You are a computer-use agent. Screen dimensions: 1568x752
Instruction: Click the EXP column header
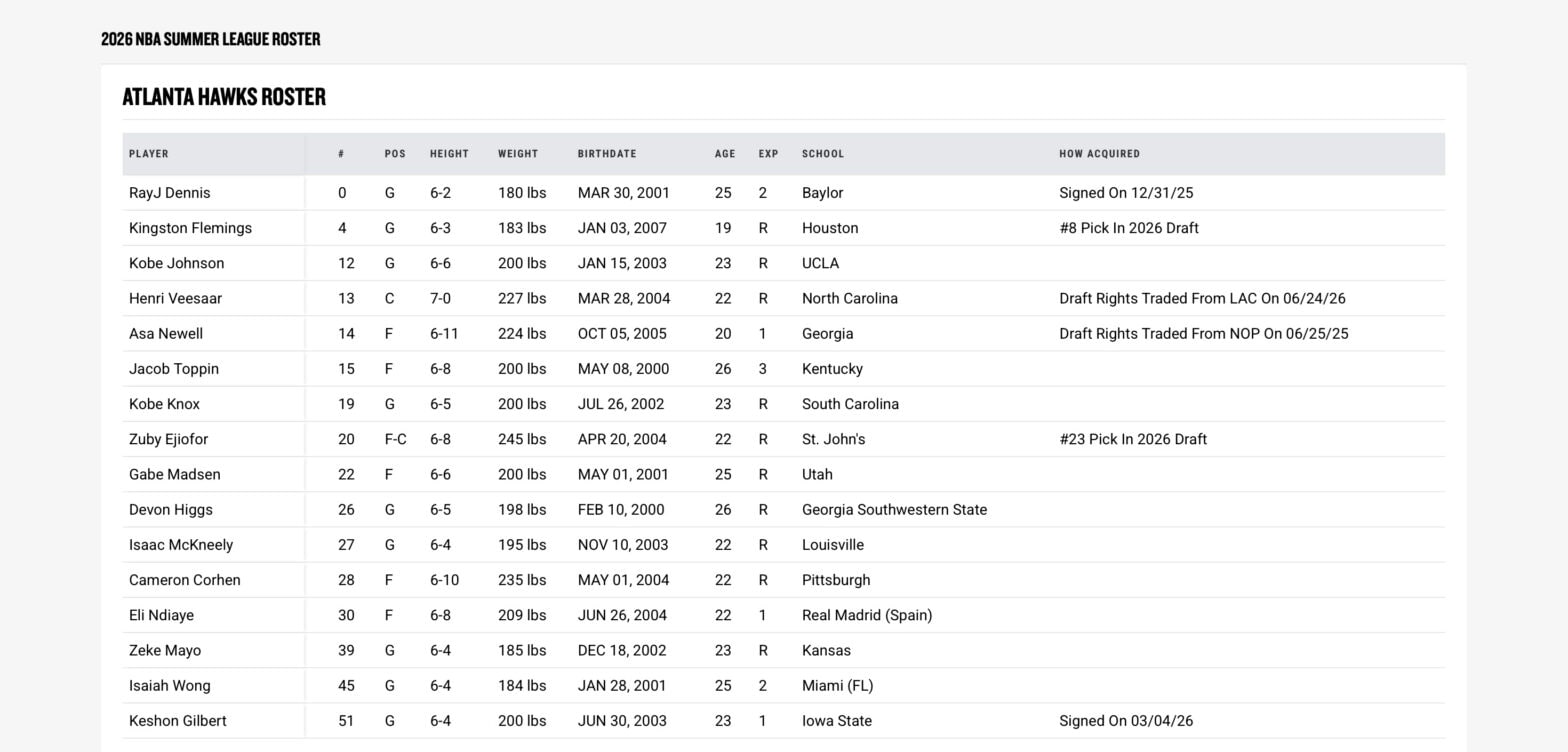click(x=768, y=154)
